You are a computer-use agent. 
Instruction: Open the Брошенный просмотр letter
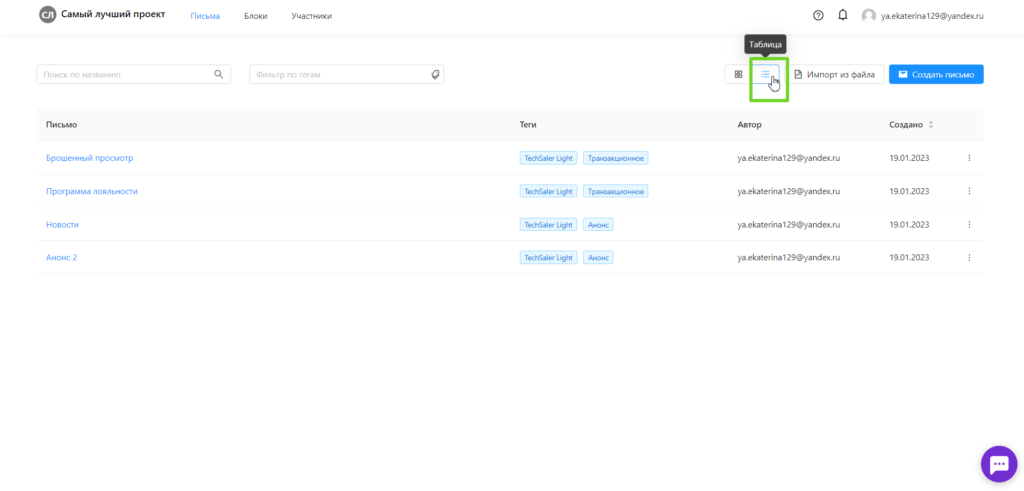tap(89, 158)
